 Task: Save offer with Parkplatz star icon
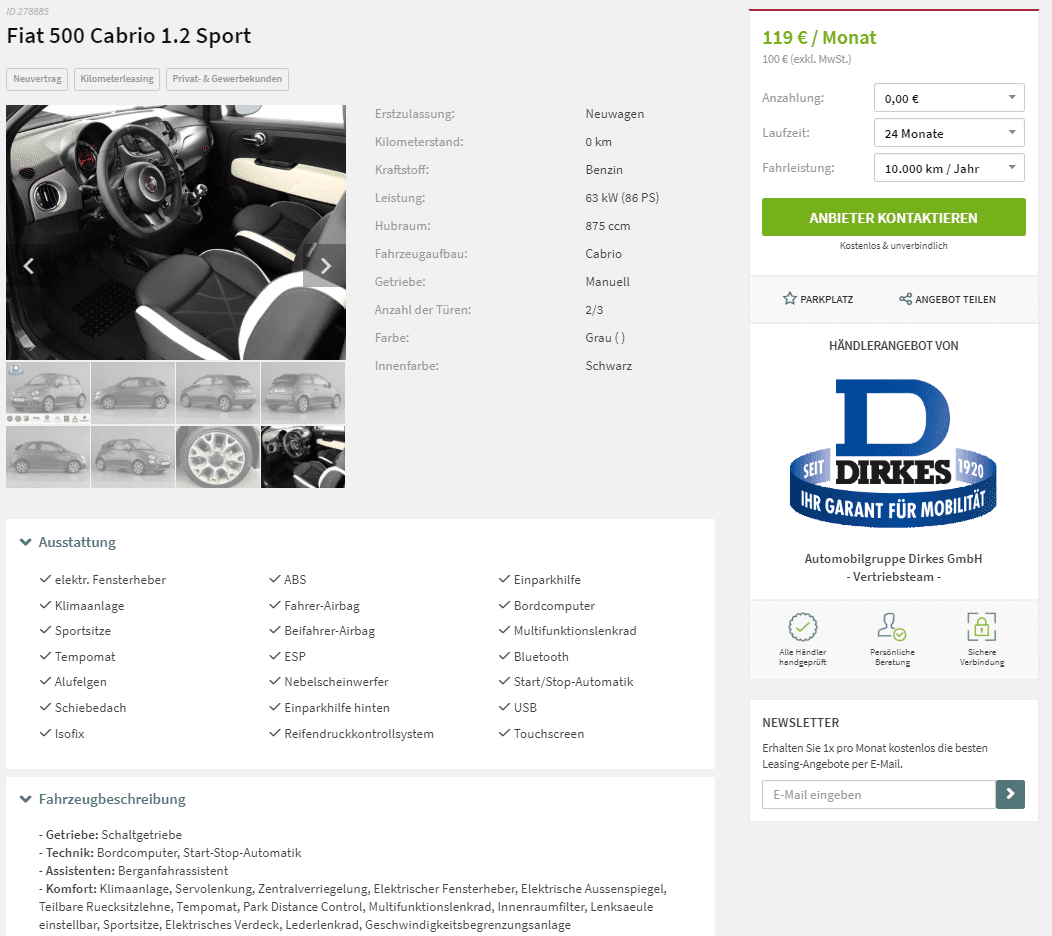pos(790,299)
